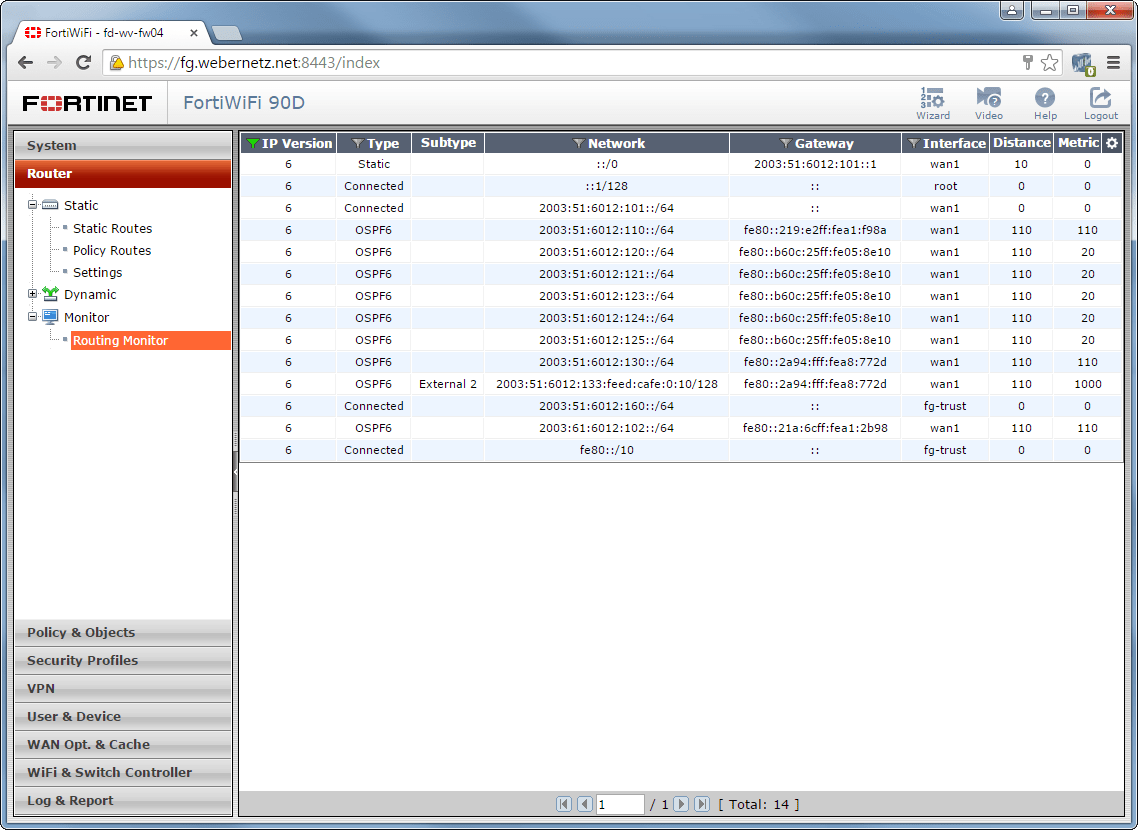Open column settings via the gear icon

click(x=1110, y=143)
